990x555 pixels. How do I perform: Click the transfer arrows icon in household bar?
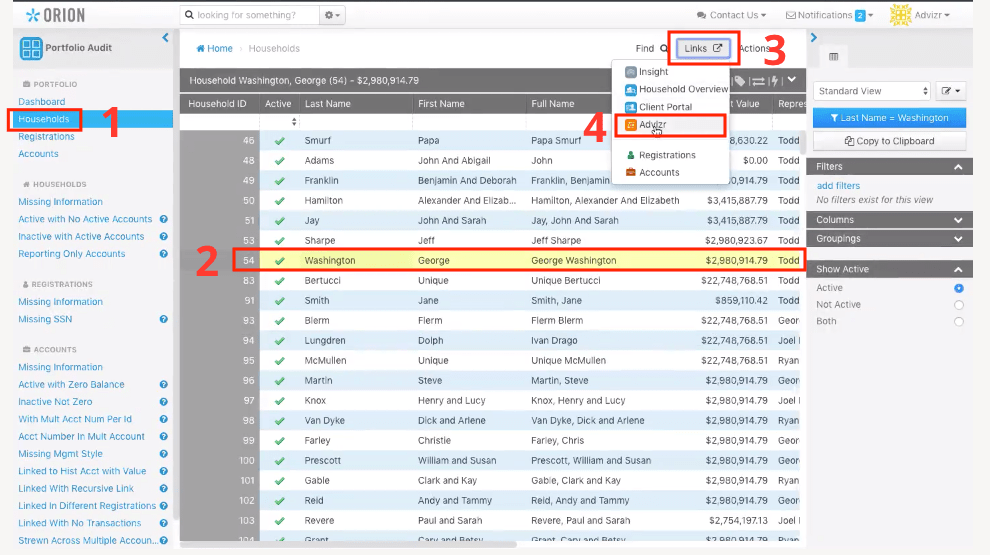[758, 81]
